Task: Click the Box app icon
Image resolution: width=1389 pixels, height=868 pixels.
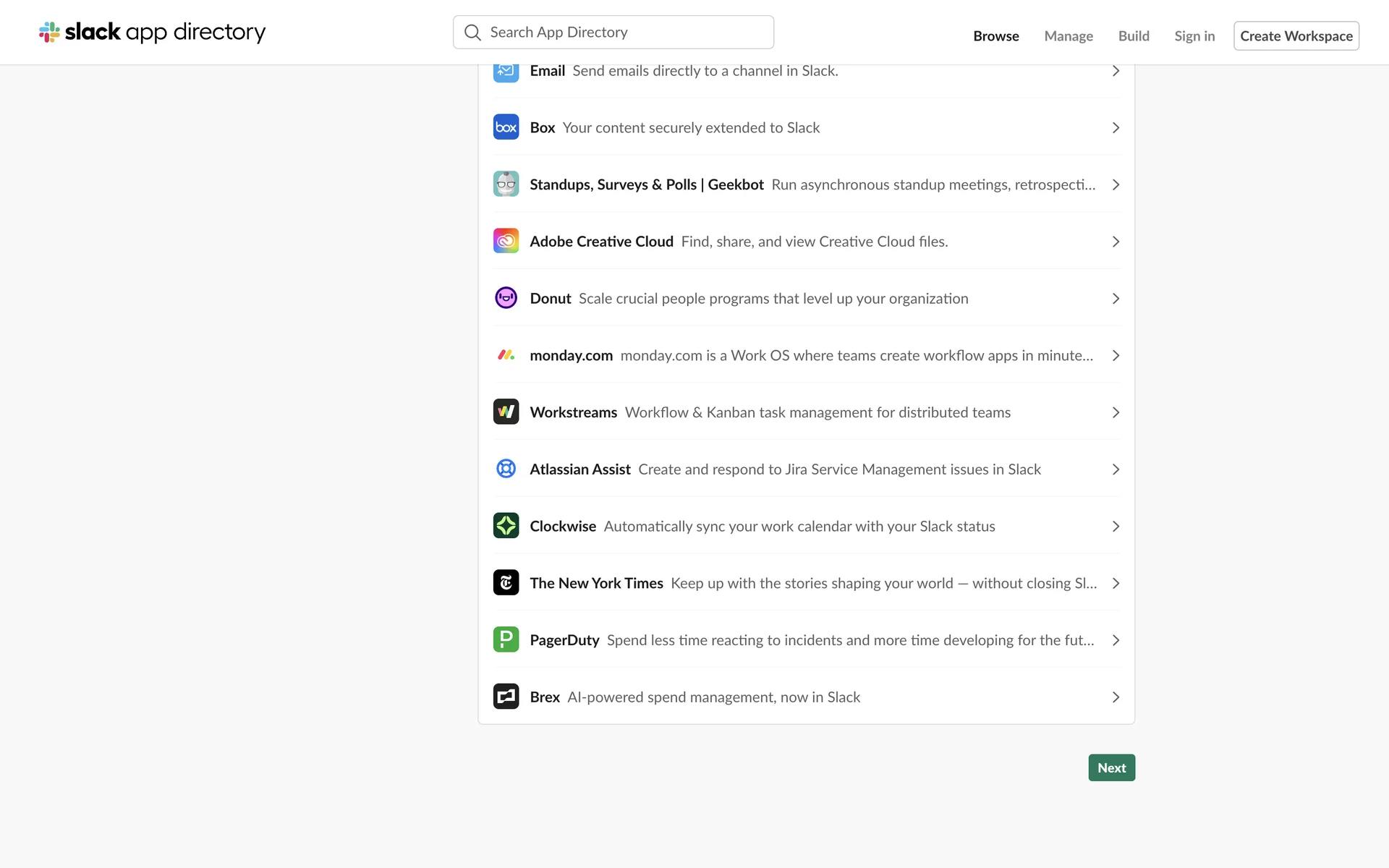Action: click(506, 127)
